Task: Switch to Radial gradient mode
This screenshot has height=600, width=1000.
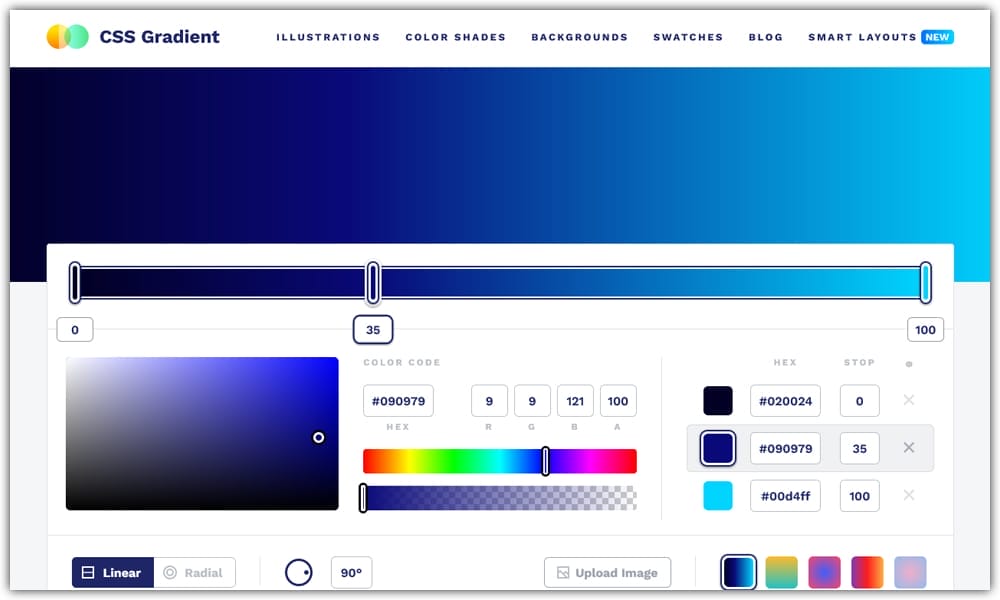Action: pyautogui.click(x=196, y=572)
